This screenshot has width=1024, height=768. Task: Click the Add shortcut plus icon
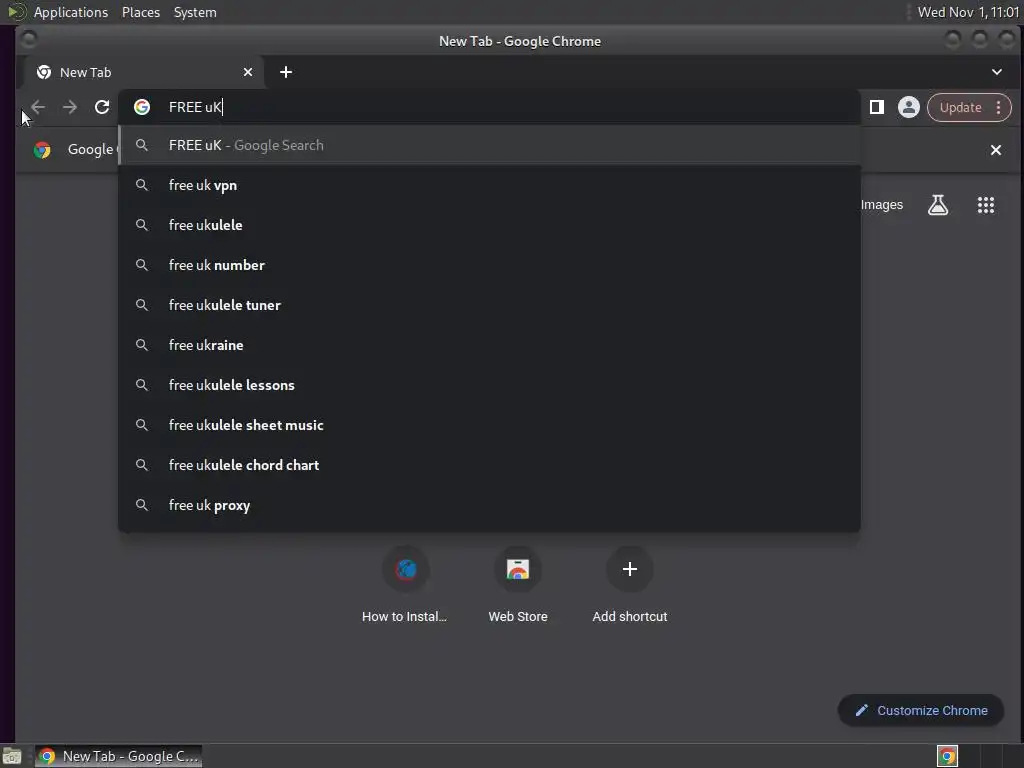(x=630, y=569)
